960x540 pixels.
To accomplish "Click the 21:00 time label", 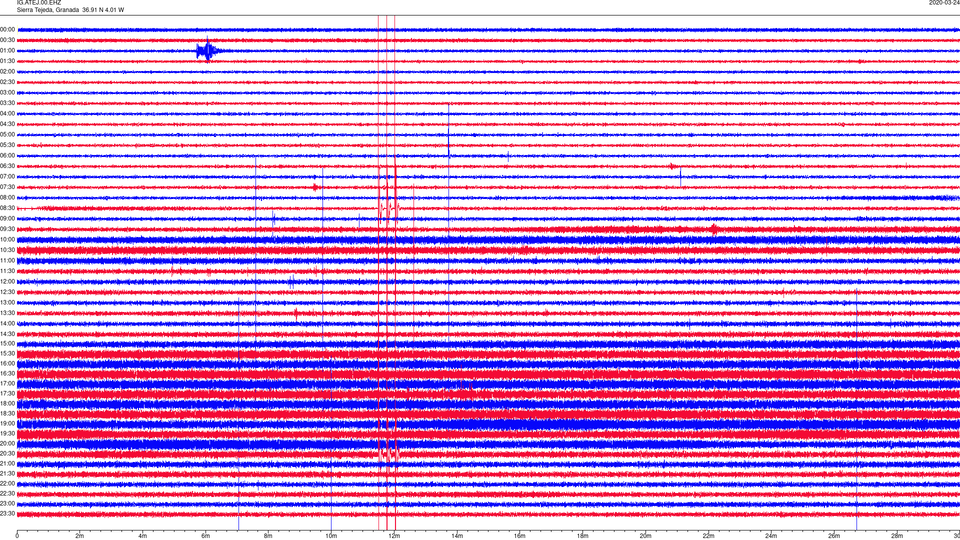I will (x=8, y=463).
